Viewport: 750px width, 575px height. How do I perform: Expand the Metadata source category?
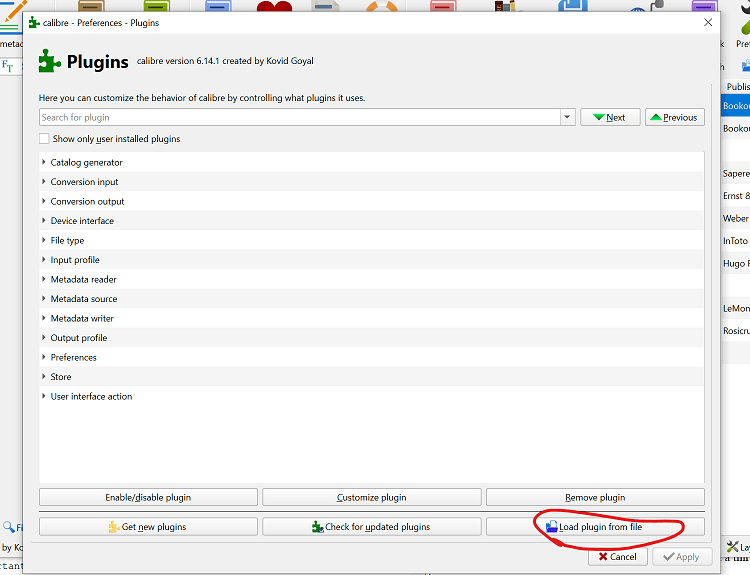tap(44, 299)
